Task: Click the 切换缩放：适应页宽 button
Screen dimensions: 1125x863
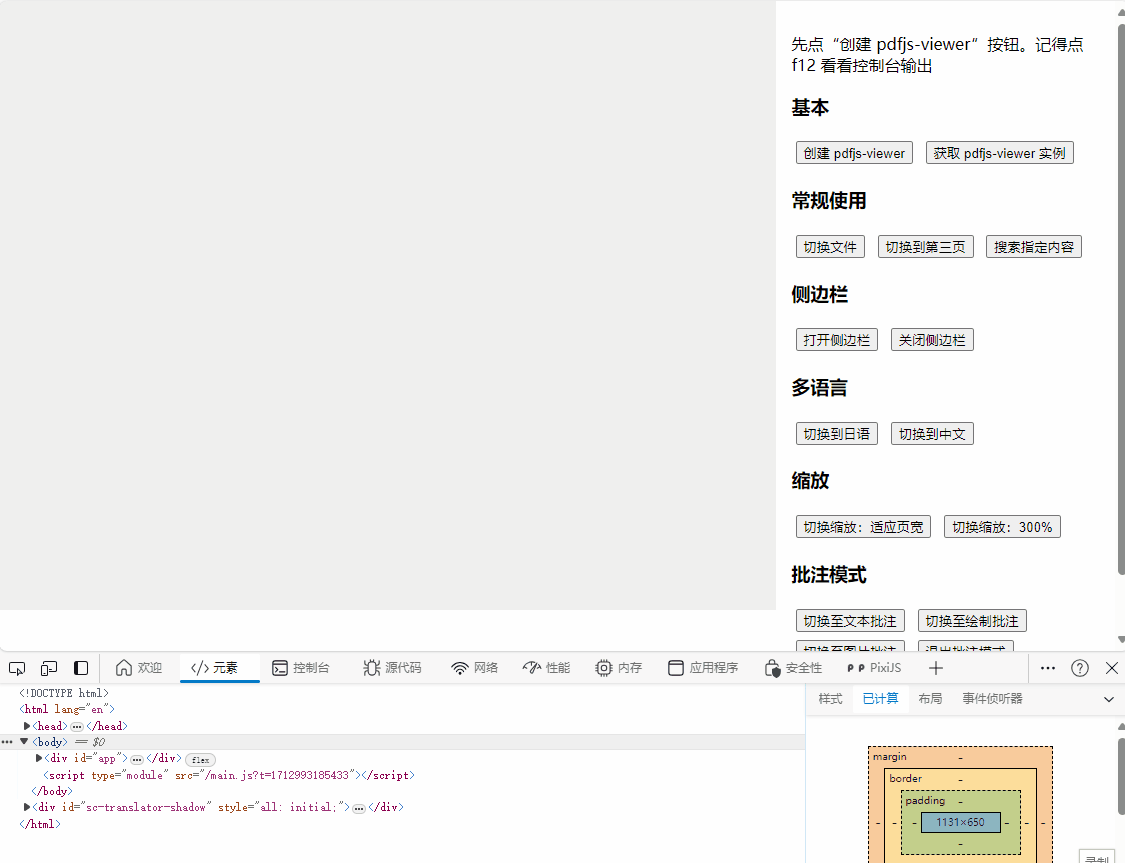Action: pos(863,527)
